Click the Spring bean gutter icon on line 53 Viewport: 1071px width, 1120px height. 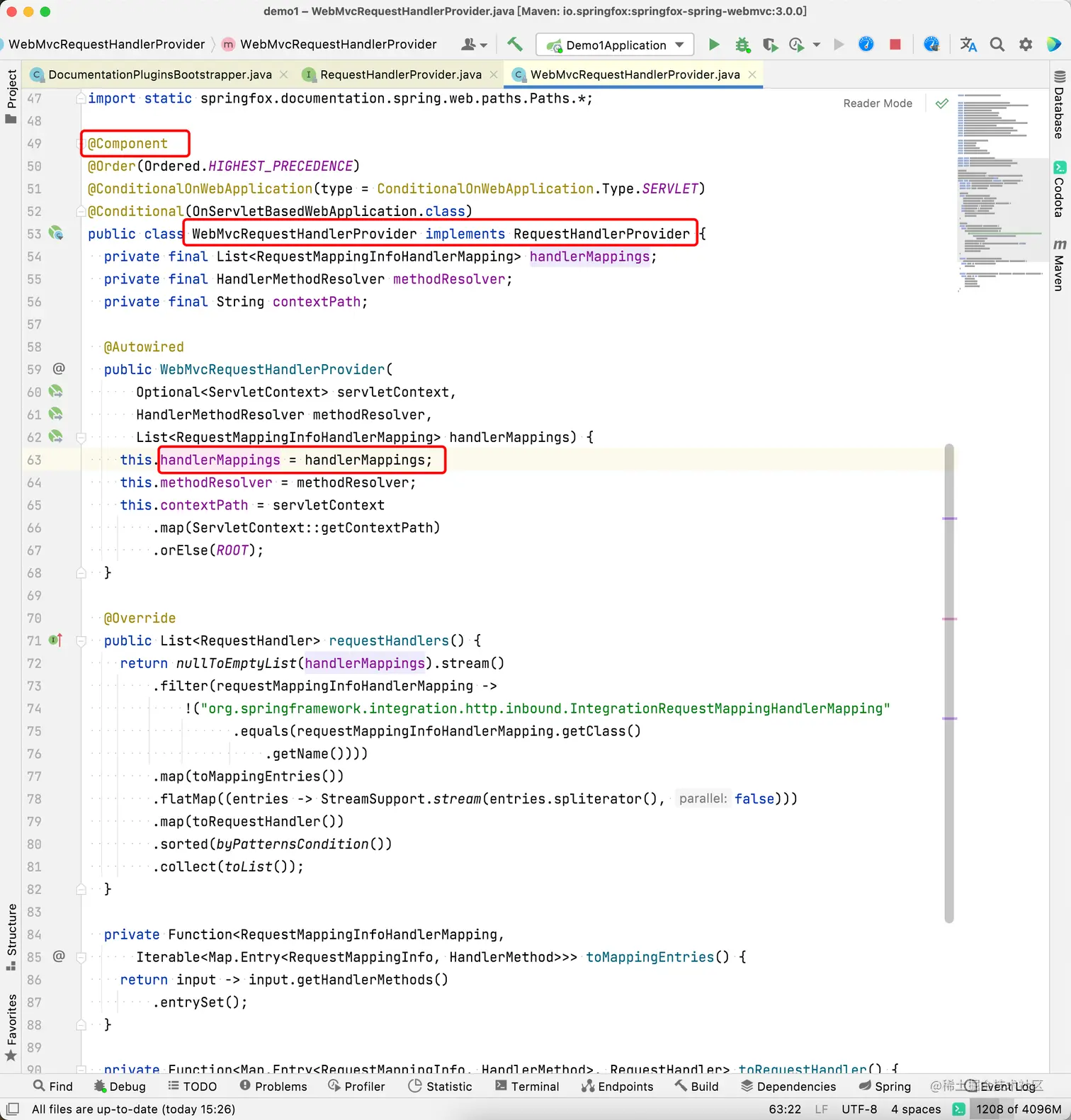[56, 233]
